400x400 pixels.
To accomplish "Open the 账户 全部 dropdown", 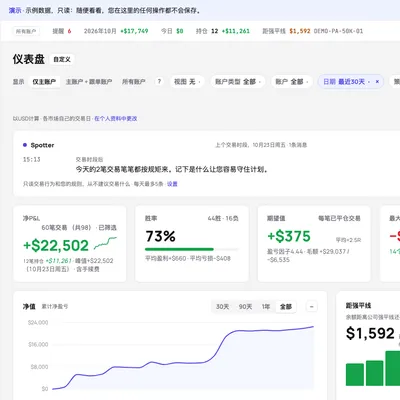I will [x=292, y=82].
